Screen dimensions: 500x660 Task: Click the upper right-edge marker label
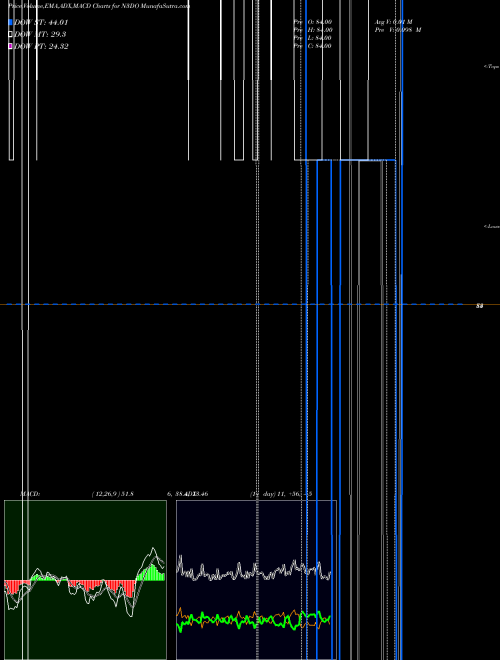[x=492, y=67]
